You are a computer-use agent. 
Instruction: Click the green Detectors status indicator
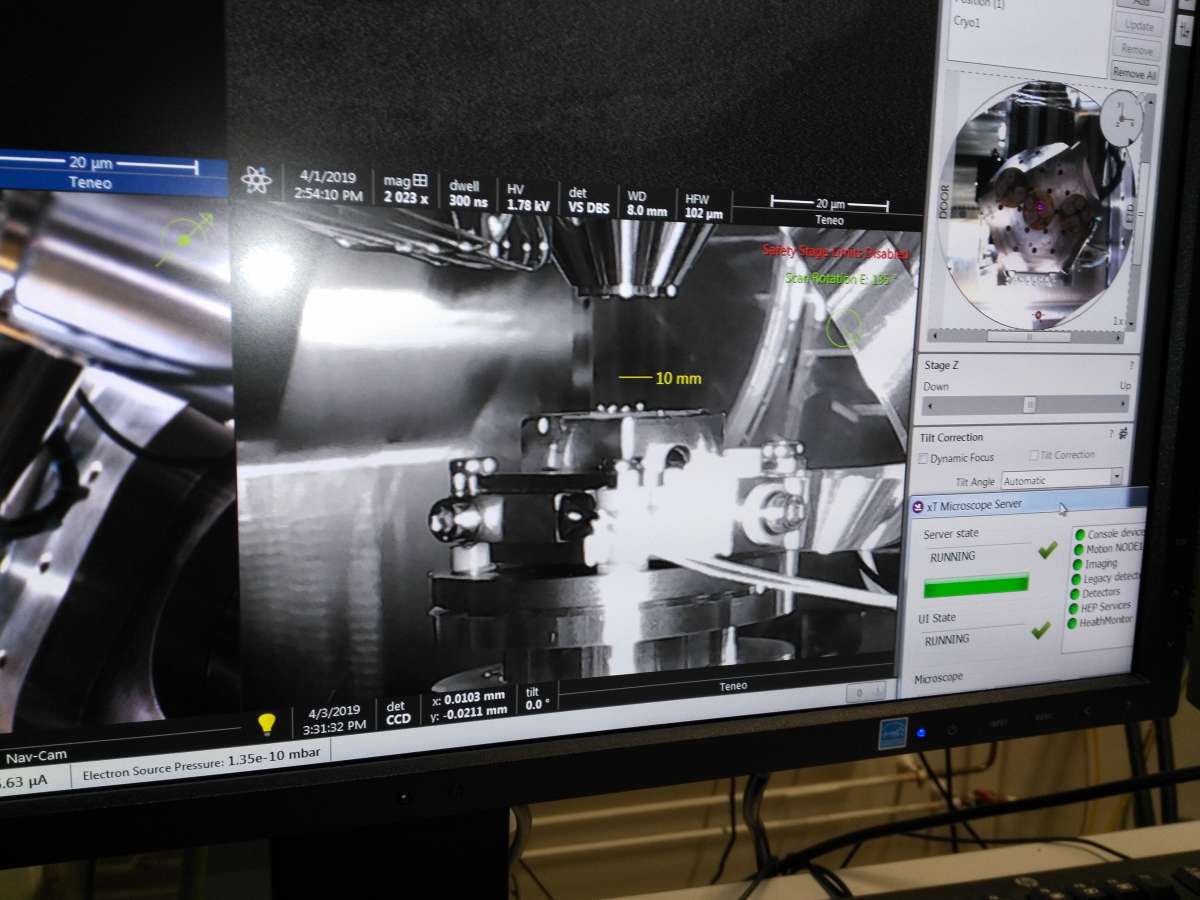[x=1076, y=594]
